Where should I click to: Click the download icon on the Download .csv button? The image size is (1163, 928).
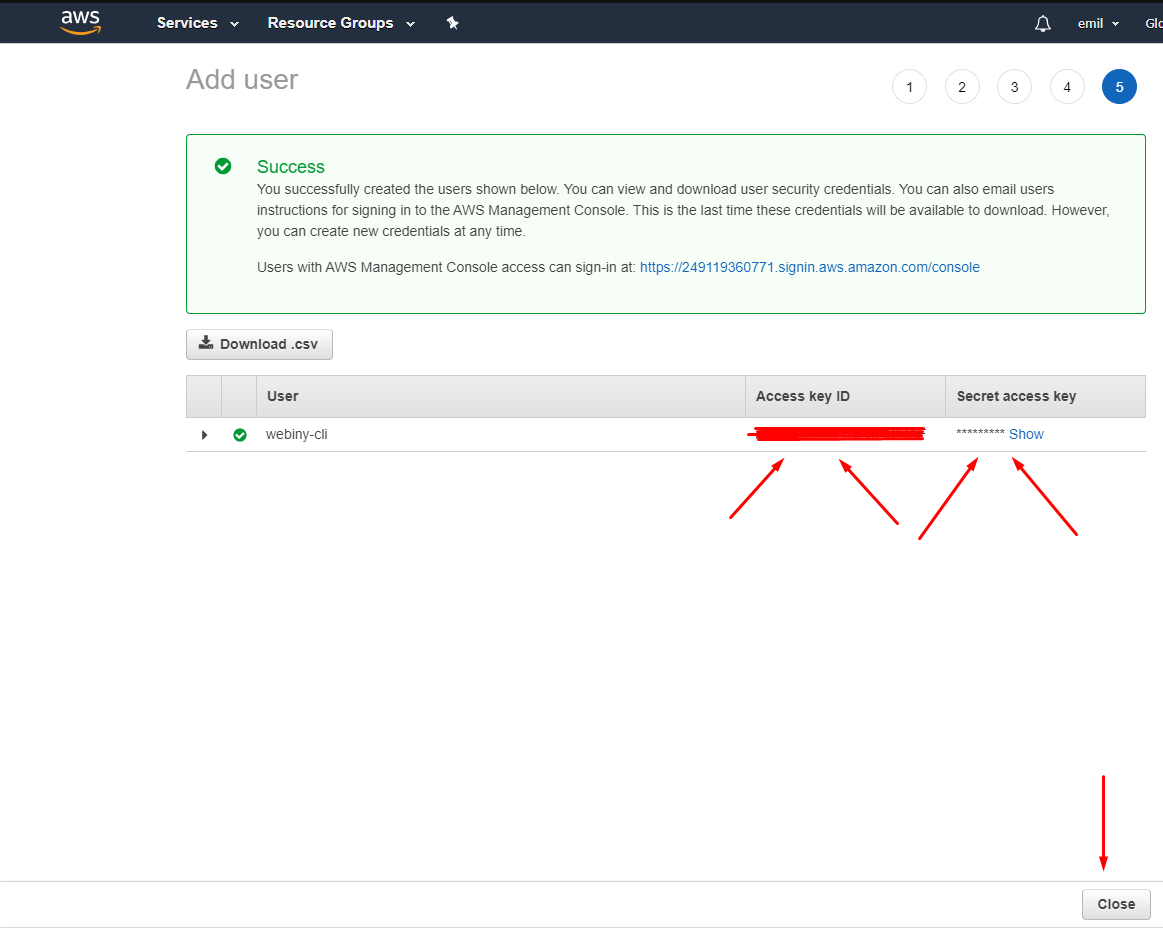(206, 343)
